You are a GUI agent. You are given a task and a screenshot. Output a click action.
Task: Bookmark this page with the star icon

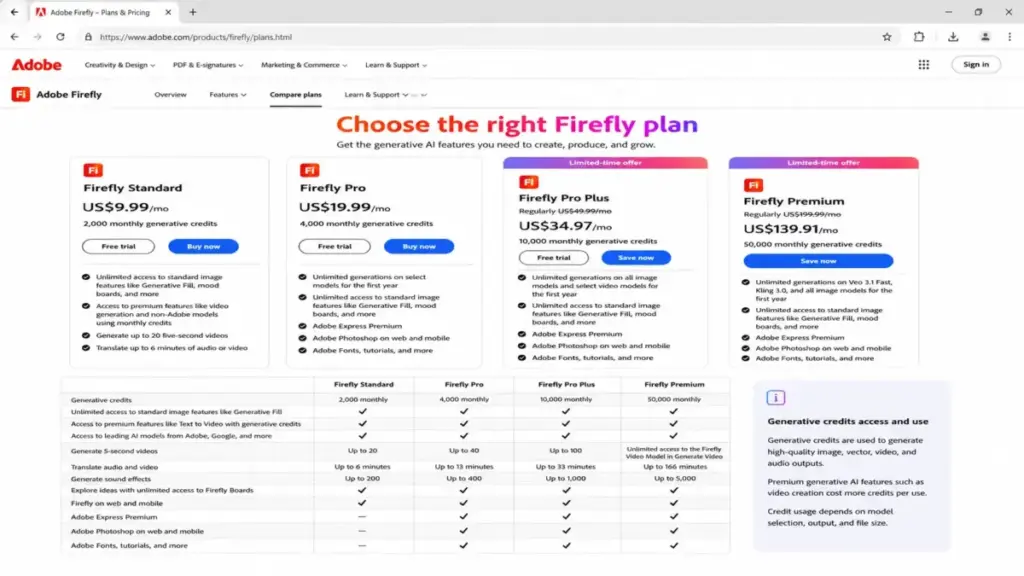[887, 37]
